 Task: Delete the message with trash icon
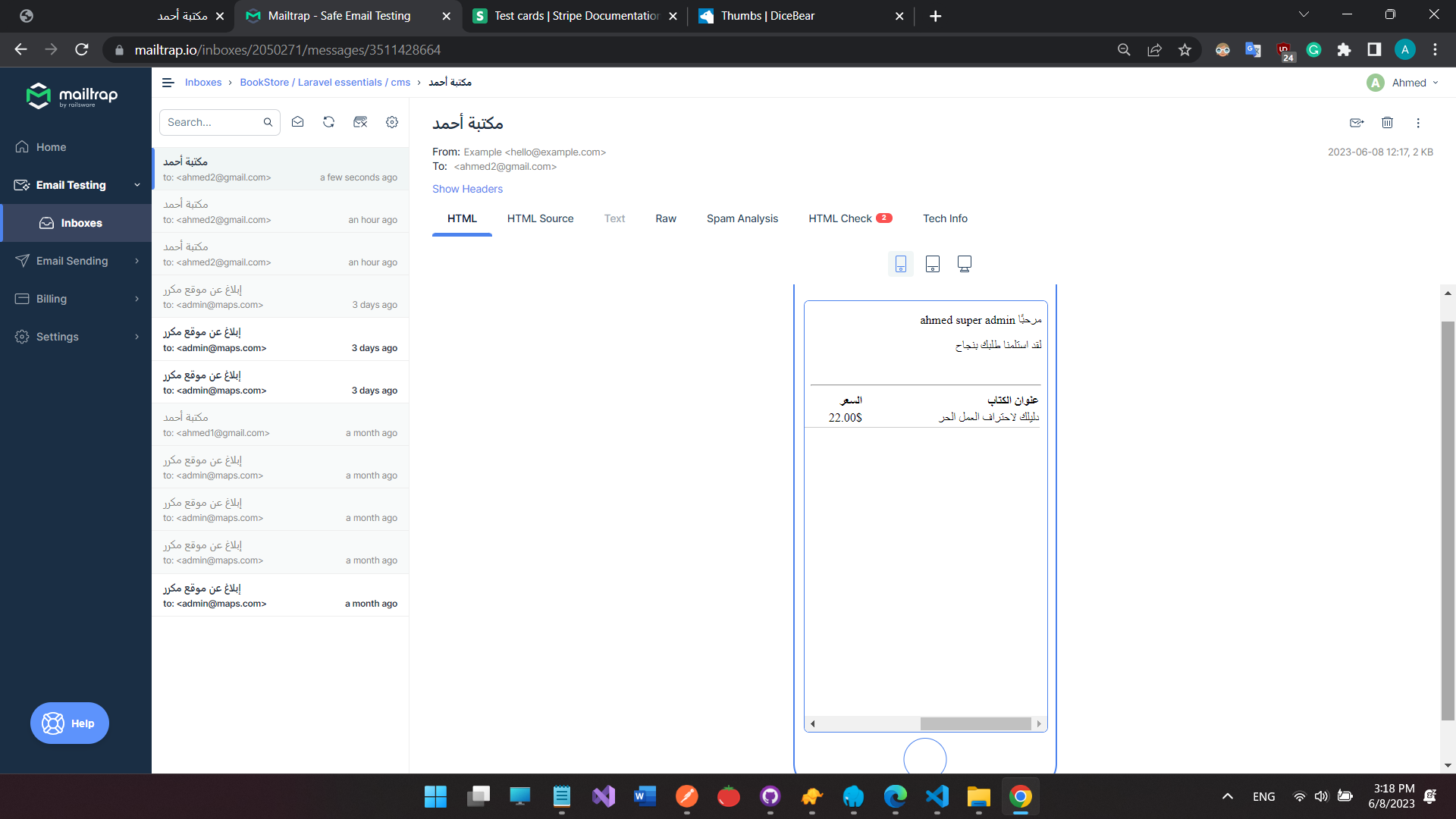[1387, 123]
